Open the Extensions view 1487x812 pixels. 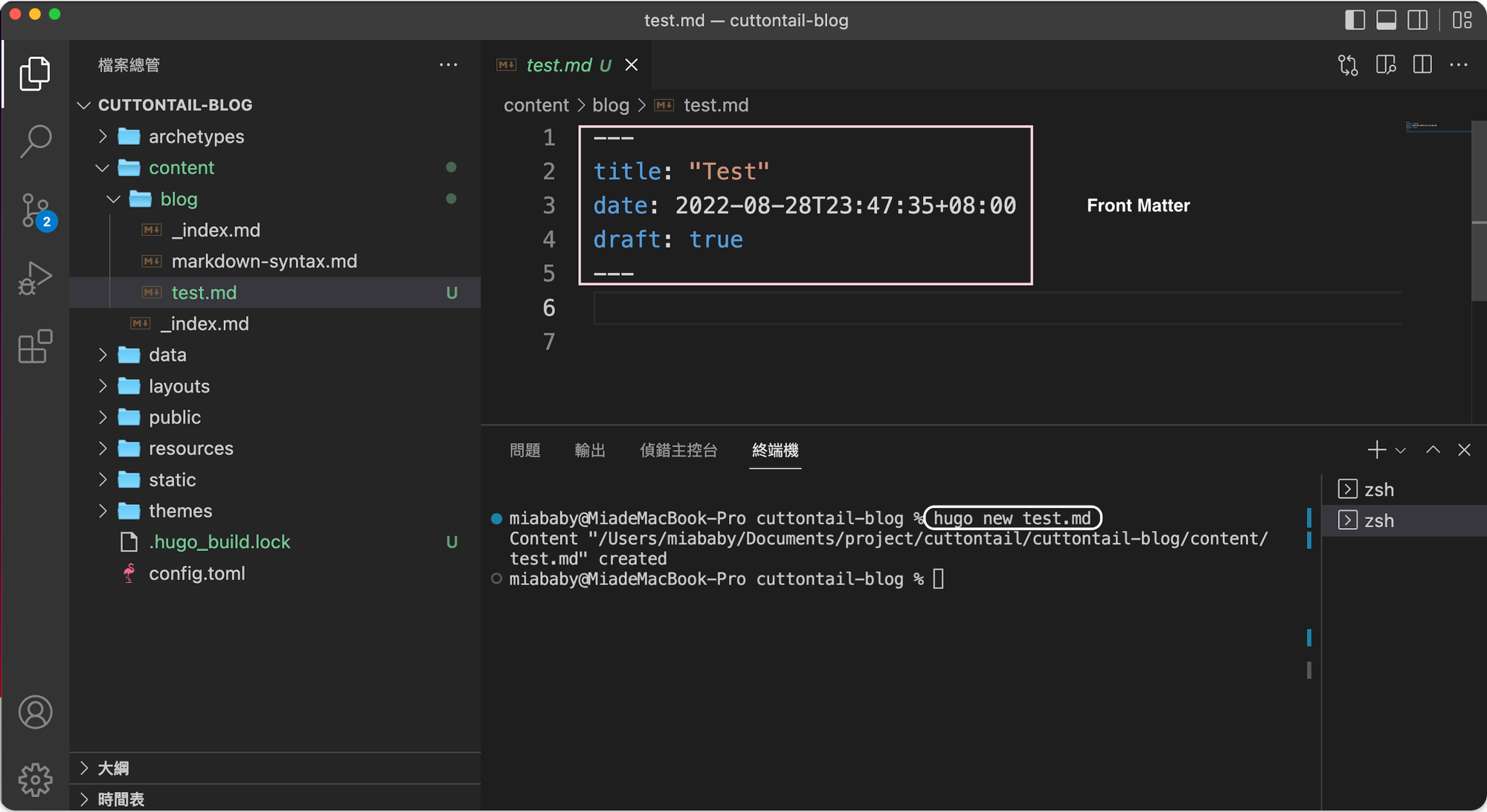[35, 347]
